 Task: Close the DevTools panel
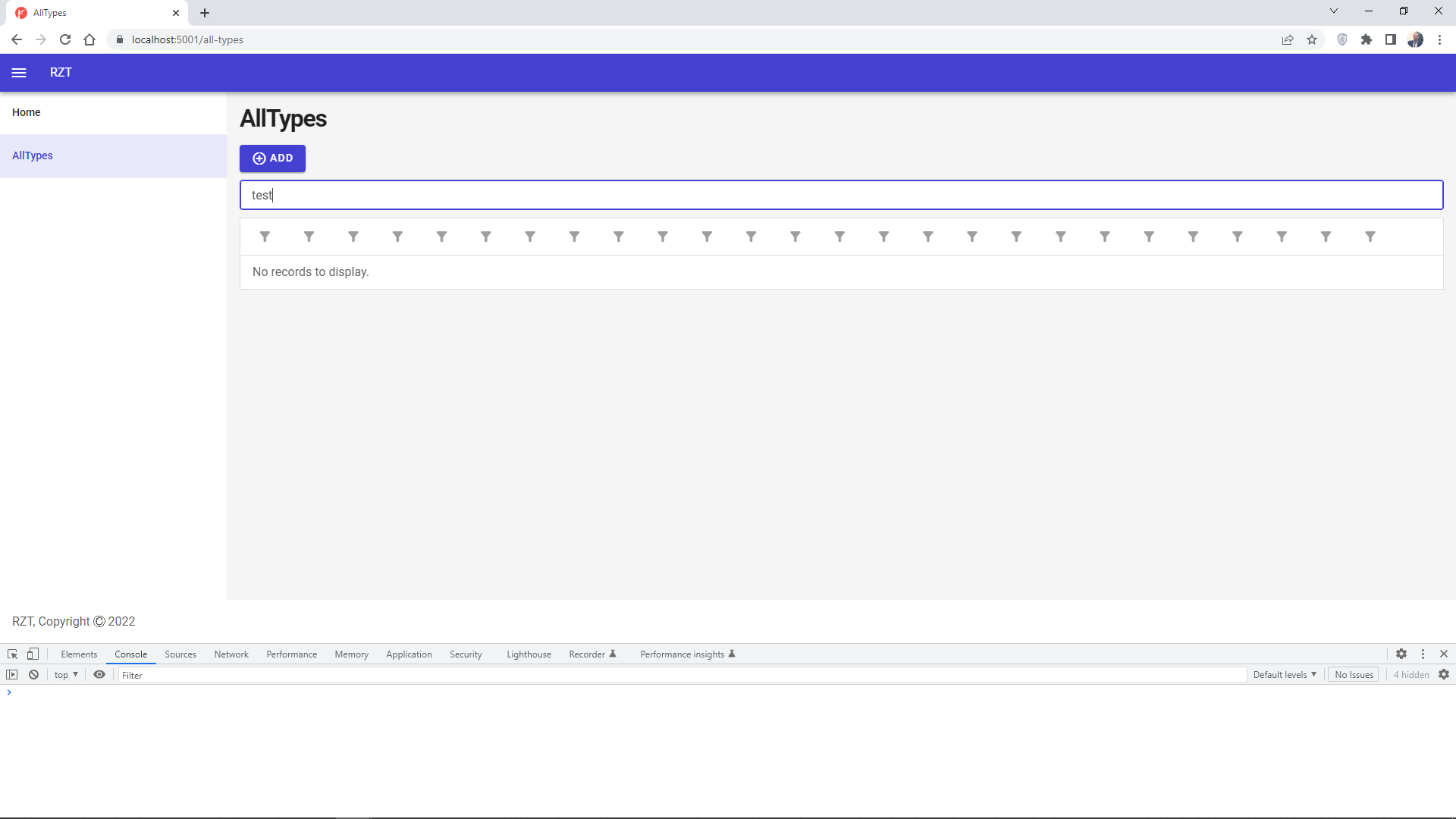coord(1444,654)
